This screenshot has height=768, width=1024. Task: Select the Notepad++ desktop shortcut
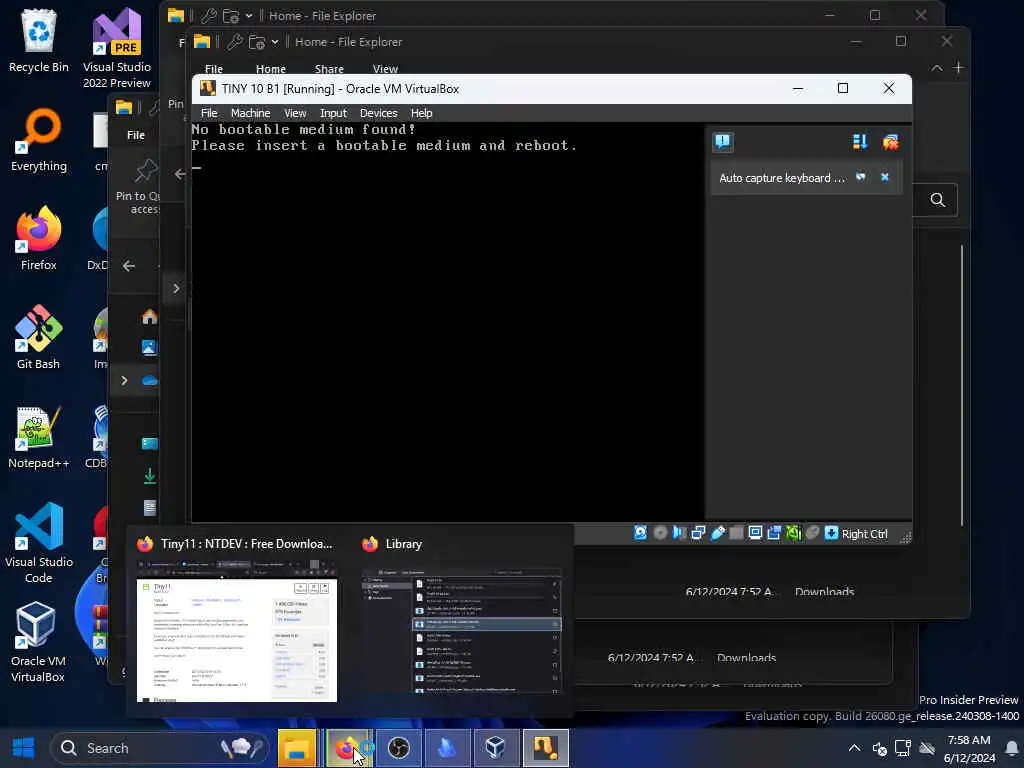point(39,437)
